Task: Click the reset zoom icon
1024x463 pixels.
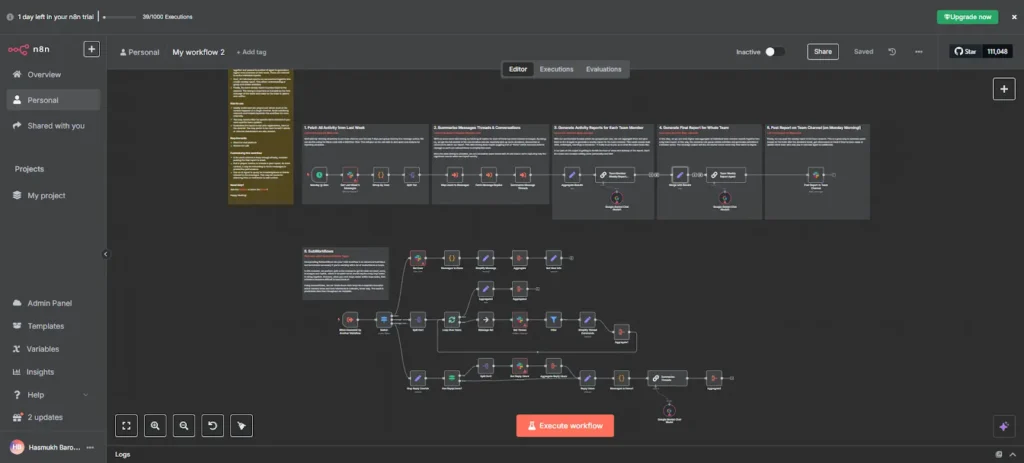Action: pos(212,425)
